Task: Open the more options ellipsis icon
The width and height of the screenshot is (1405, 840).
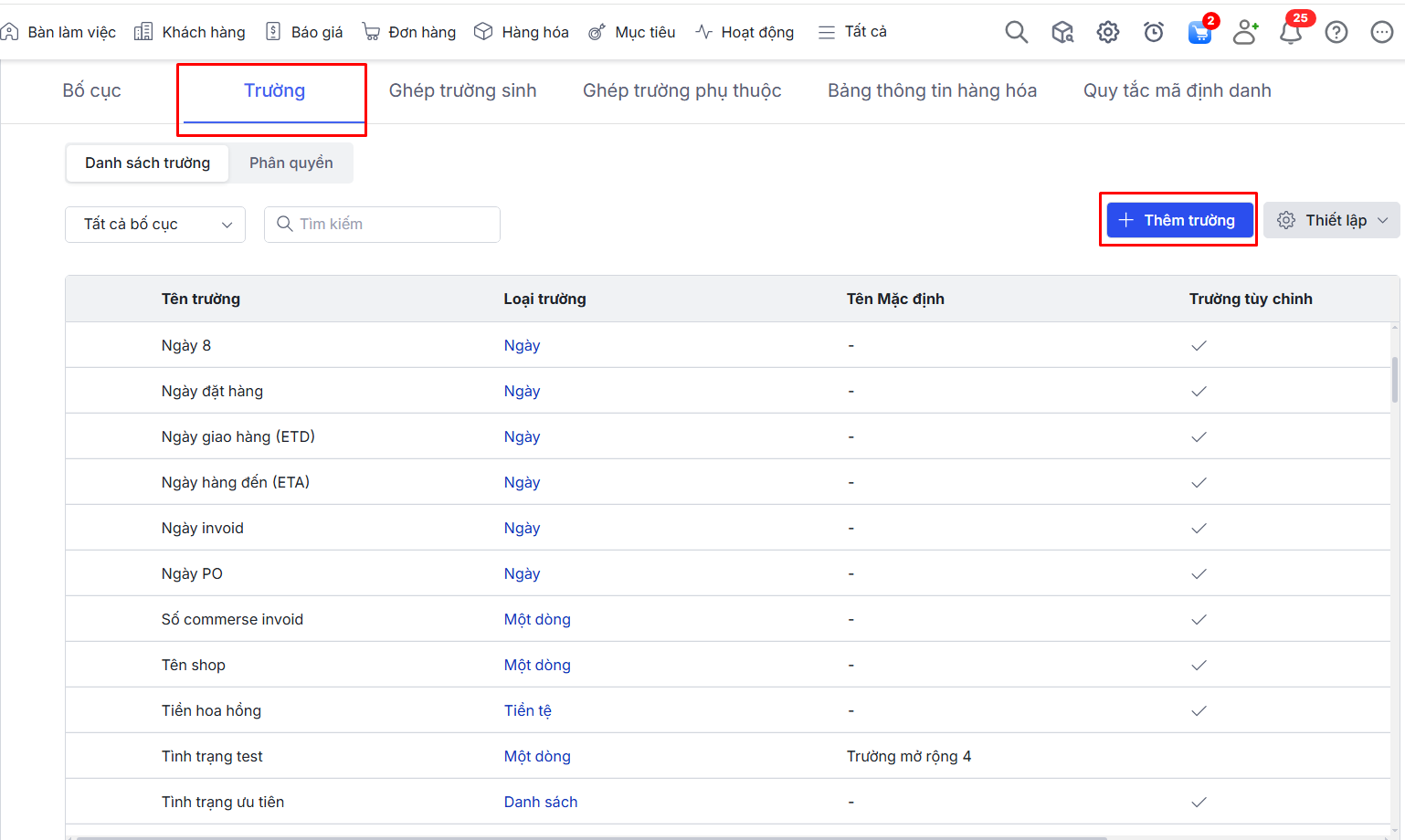Action: [x=1381, y=33]
